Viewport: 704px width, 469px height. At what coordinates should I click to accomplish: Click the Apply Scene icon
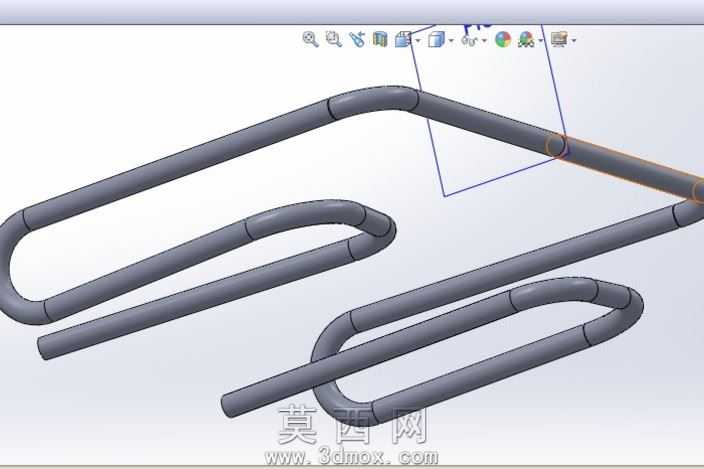[526, 39]
